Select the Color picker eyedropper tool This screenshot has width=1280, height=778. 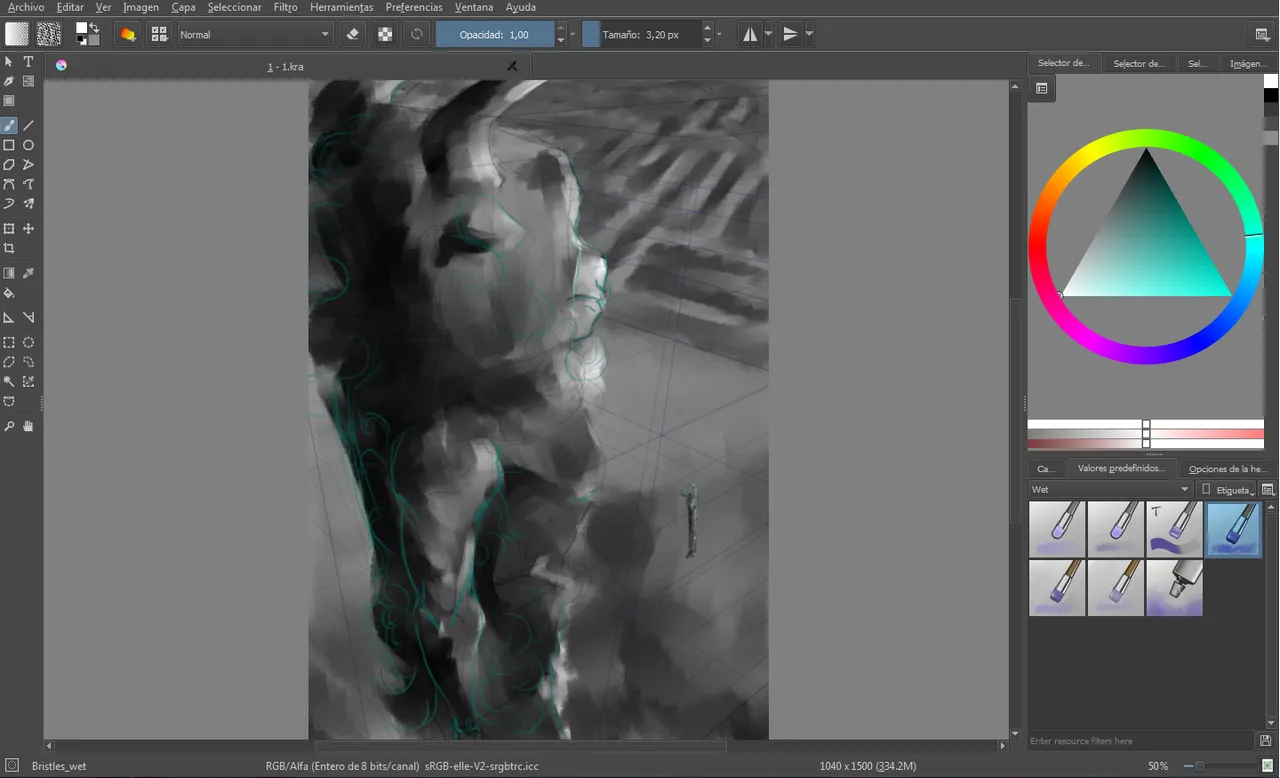point(28,274)
